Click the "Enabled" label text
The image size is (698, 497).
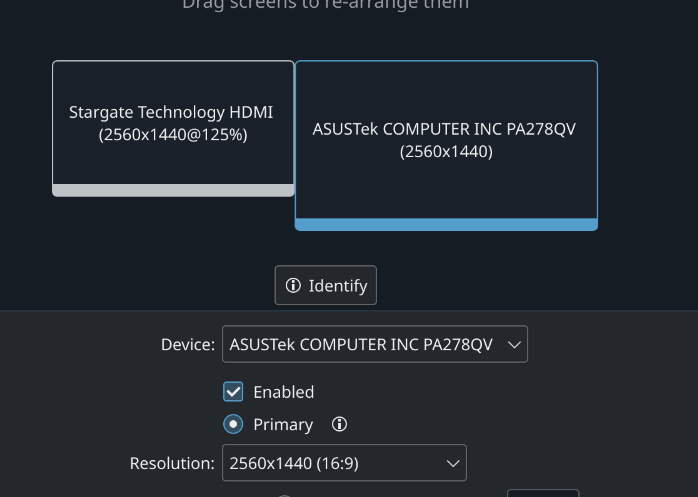point(283,392)
